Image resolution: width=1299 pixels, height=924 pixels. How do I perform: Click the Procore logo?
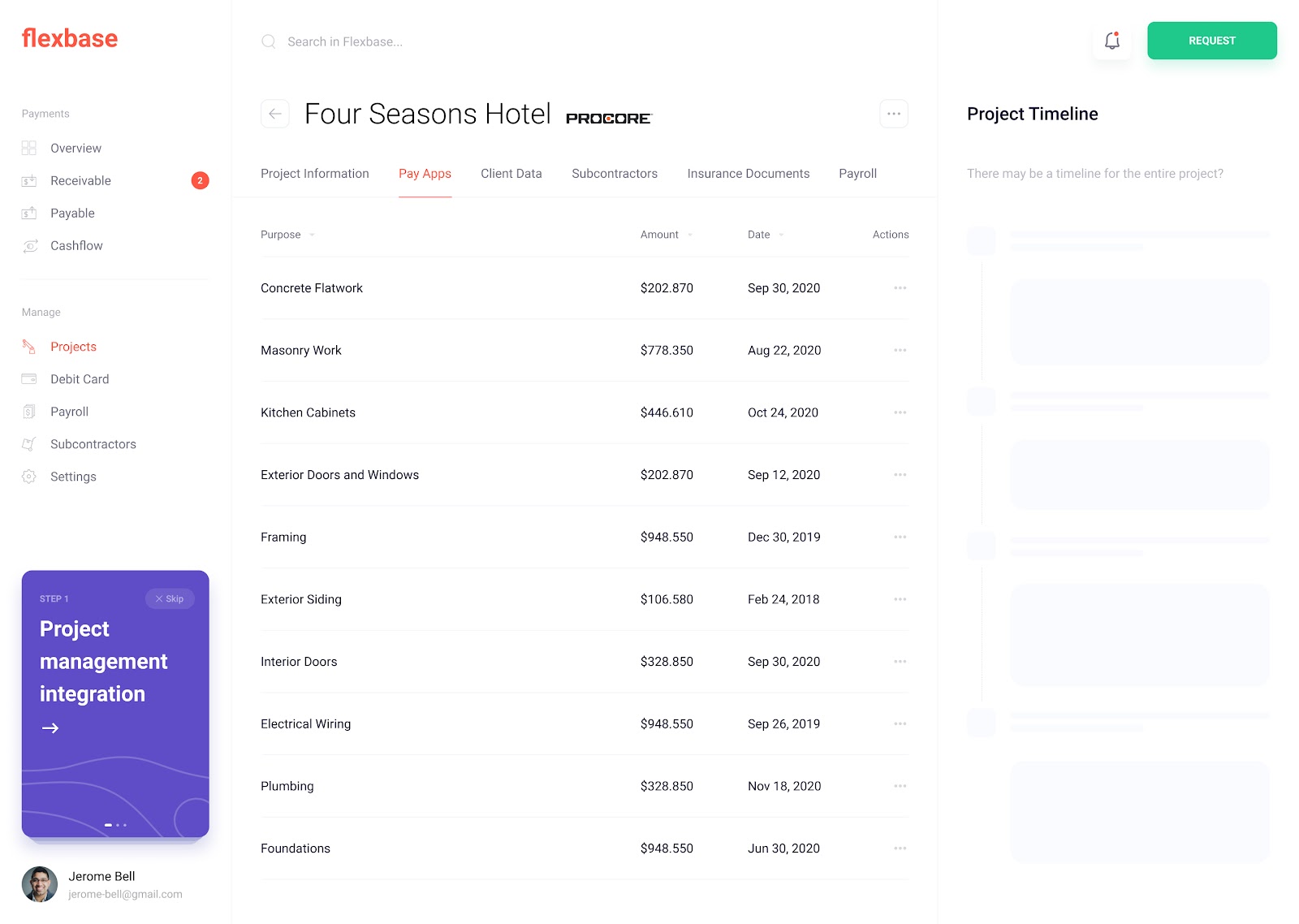tap(609, 119)
